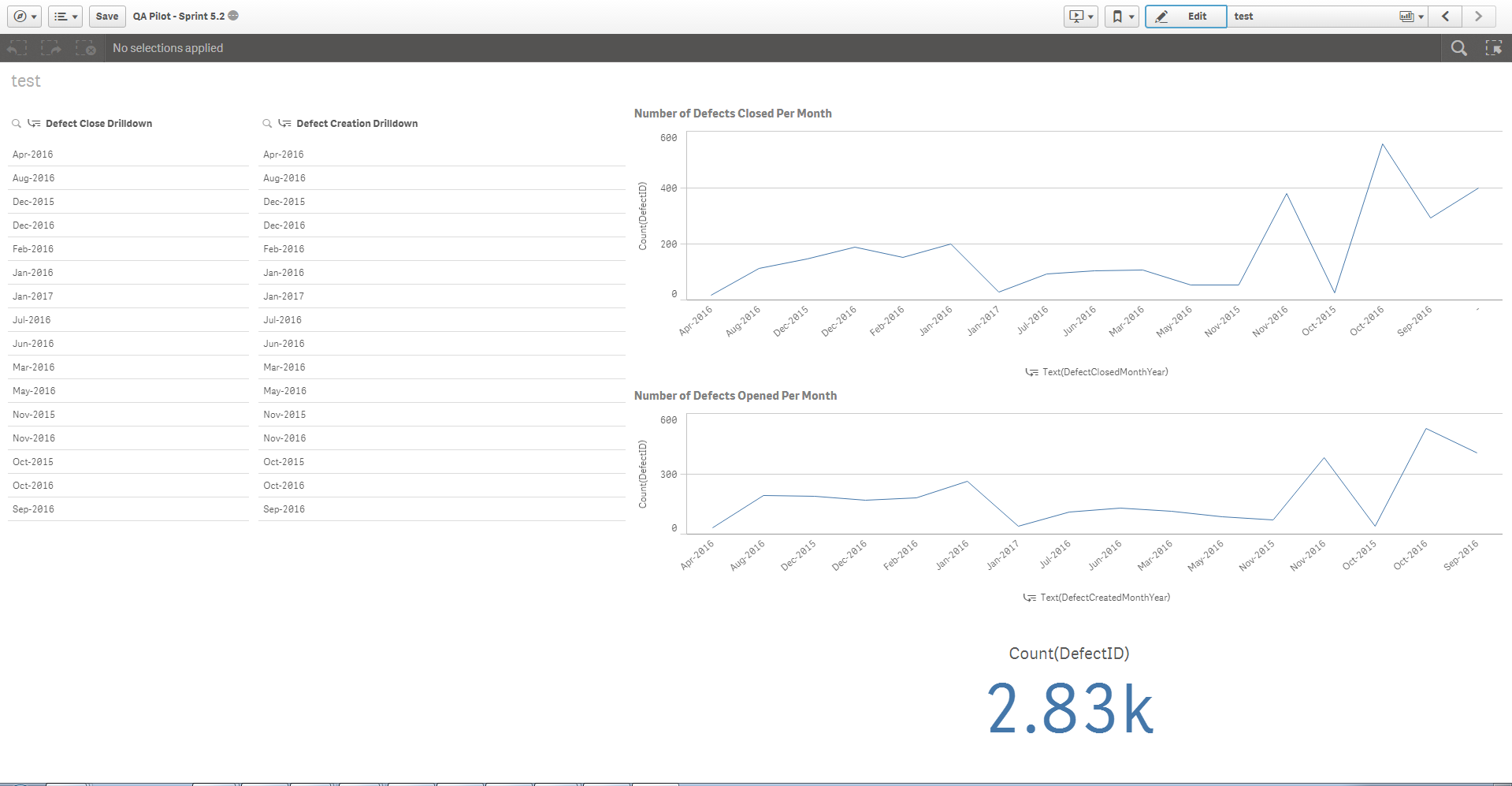This screenshot has height=786, width=1512.
Task: Select May-2016 in Defect Creation Drilldown
Action: click(442, 391)
